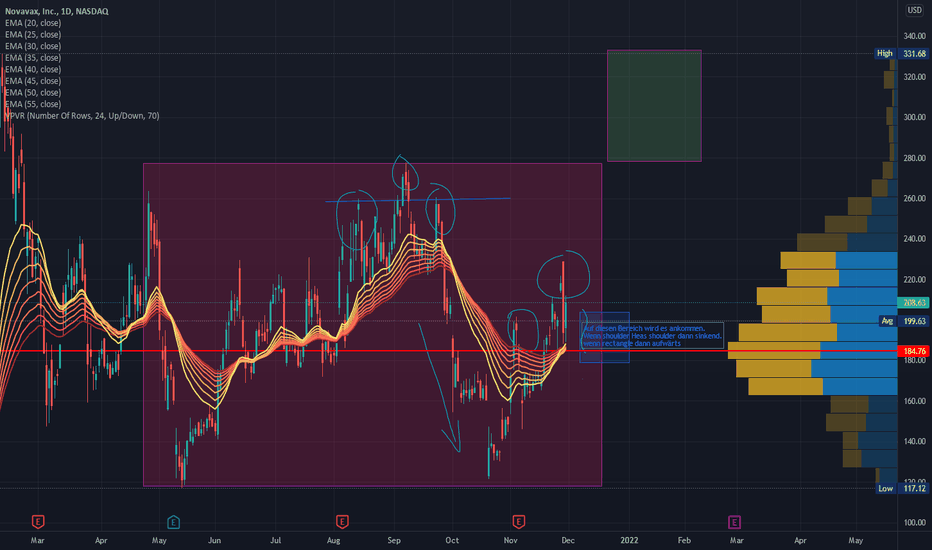Image resolution: width=932 pixels, height=550 pixels.
Task: Open the teal earnings marker near May
Action: coord(174,522)
